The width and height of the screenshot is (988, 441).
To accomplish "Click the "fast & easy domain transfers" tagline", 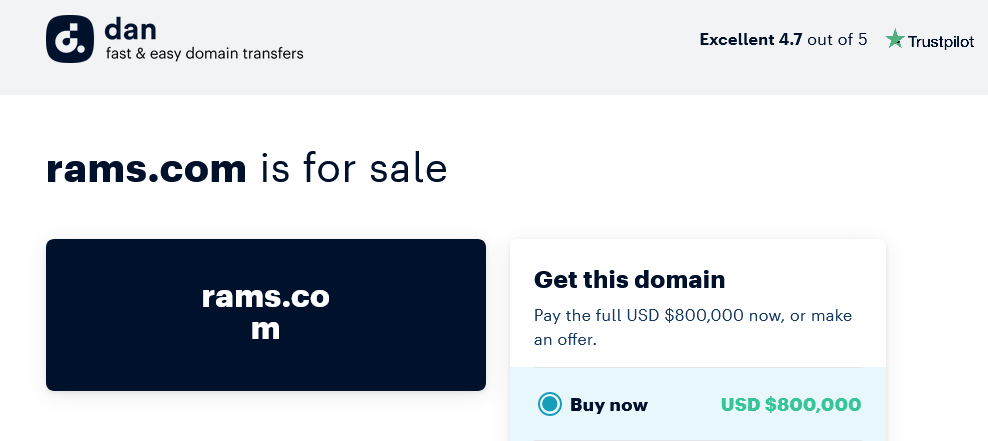I will (x=204, y=54).
